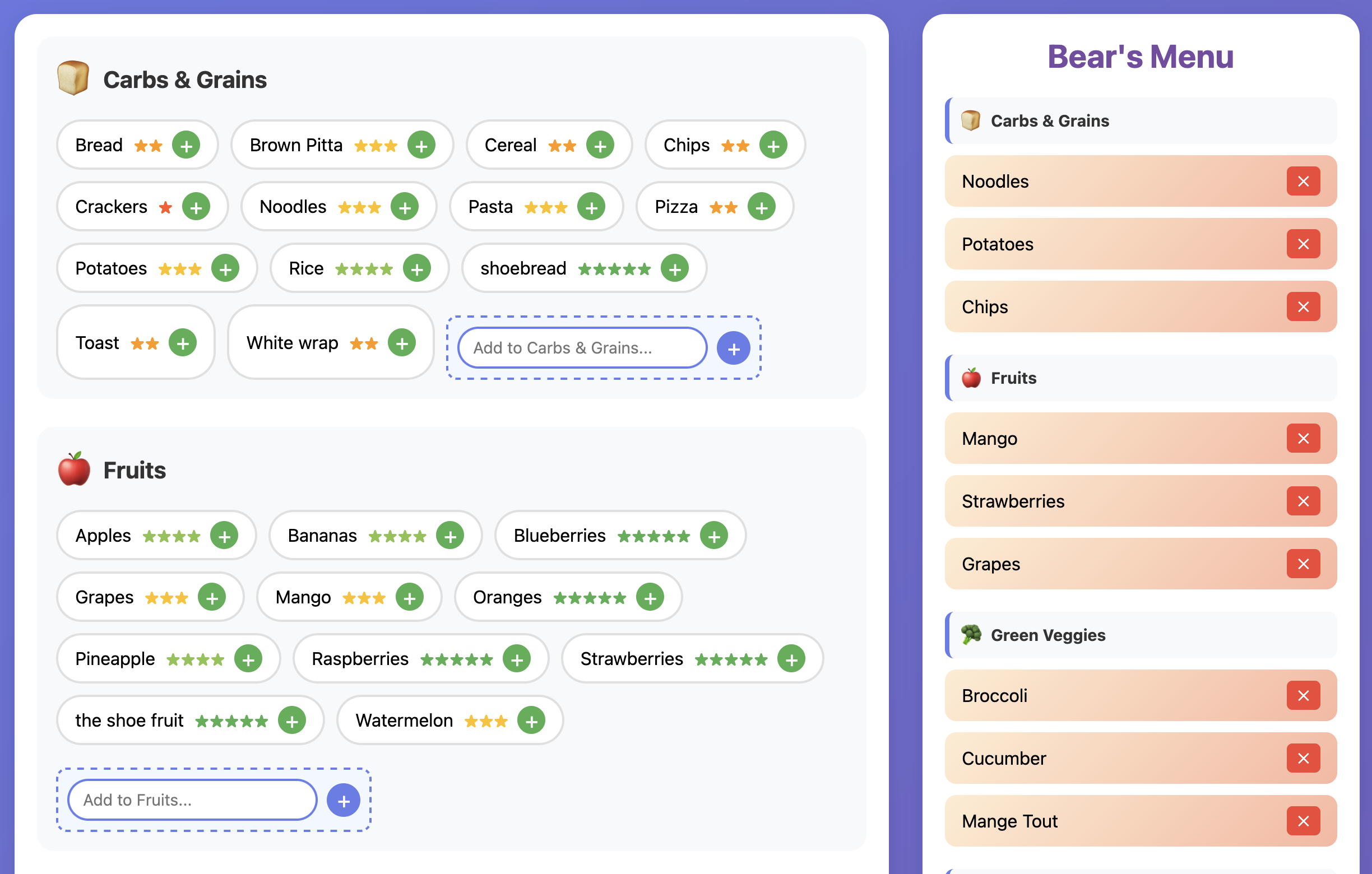Image resolution: width=1372 pixels, height=874 pixels.
Task: Add the shoe fruit to the menu
Action: pos(293,720)
